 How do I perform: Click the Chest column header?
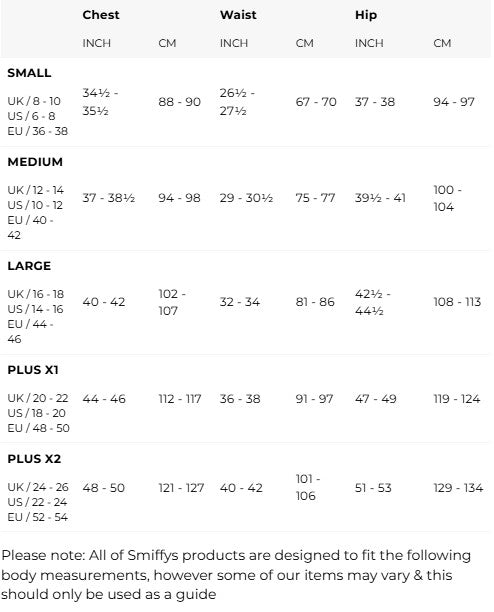[101, 15]
